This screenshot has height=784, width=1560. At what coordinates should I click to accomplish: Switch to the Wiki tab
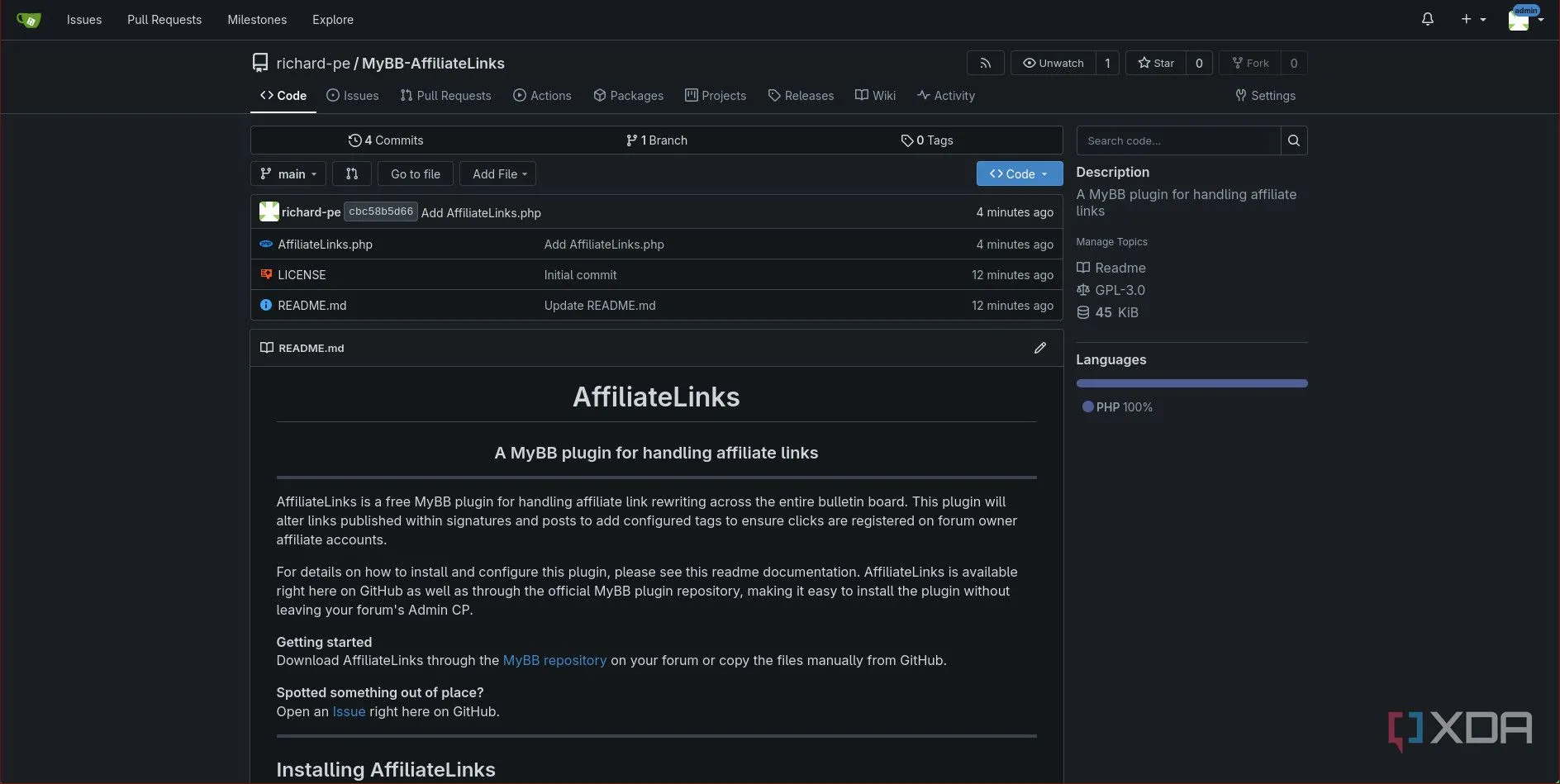click(875, 95)
